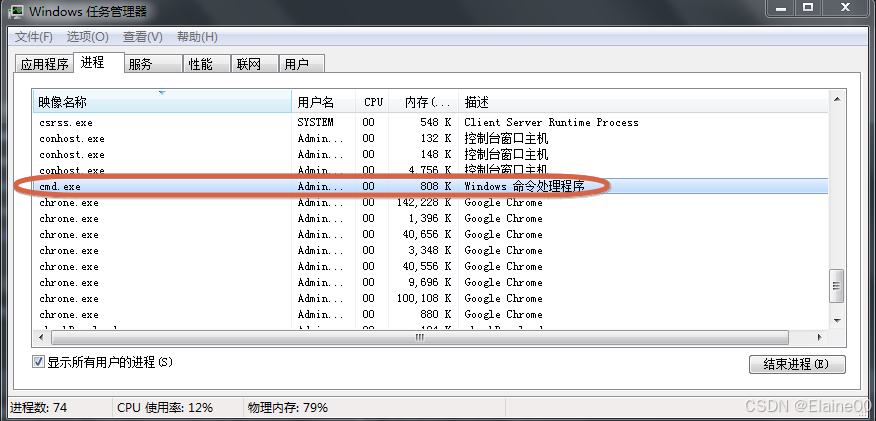The height and width of the screenshot is (421, 876).
Task: Click the vertical scrollbar thumb
Action: point(837,286)
